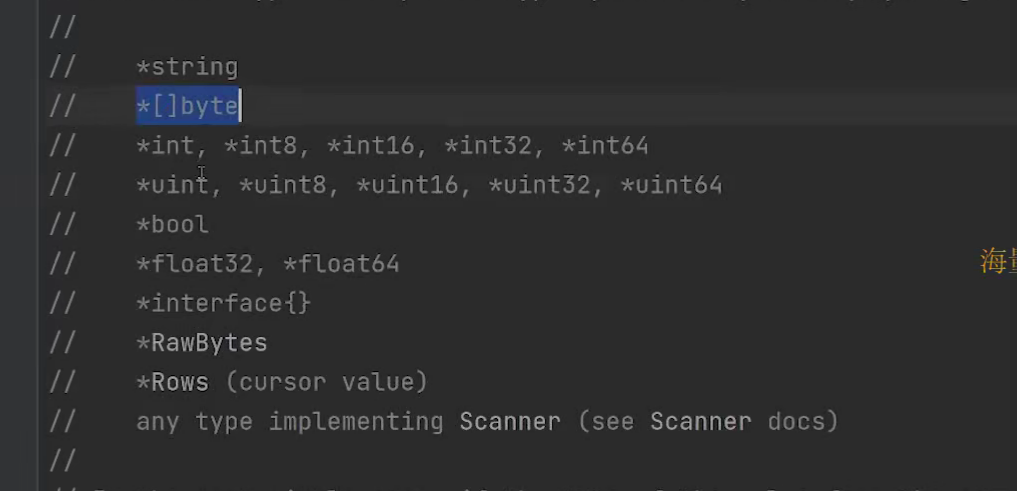Click the *uint64 type text
This screenshot has height=491, width=1017.
coord(671,185)
